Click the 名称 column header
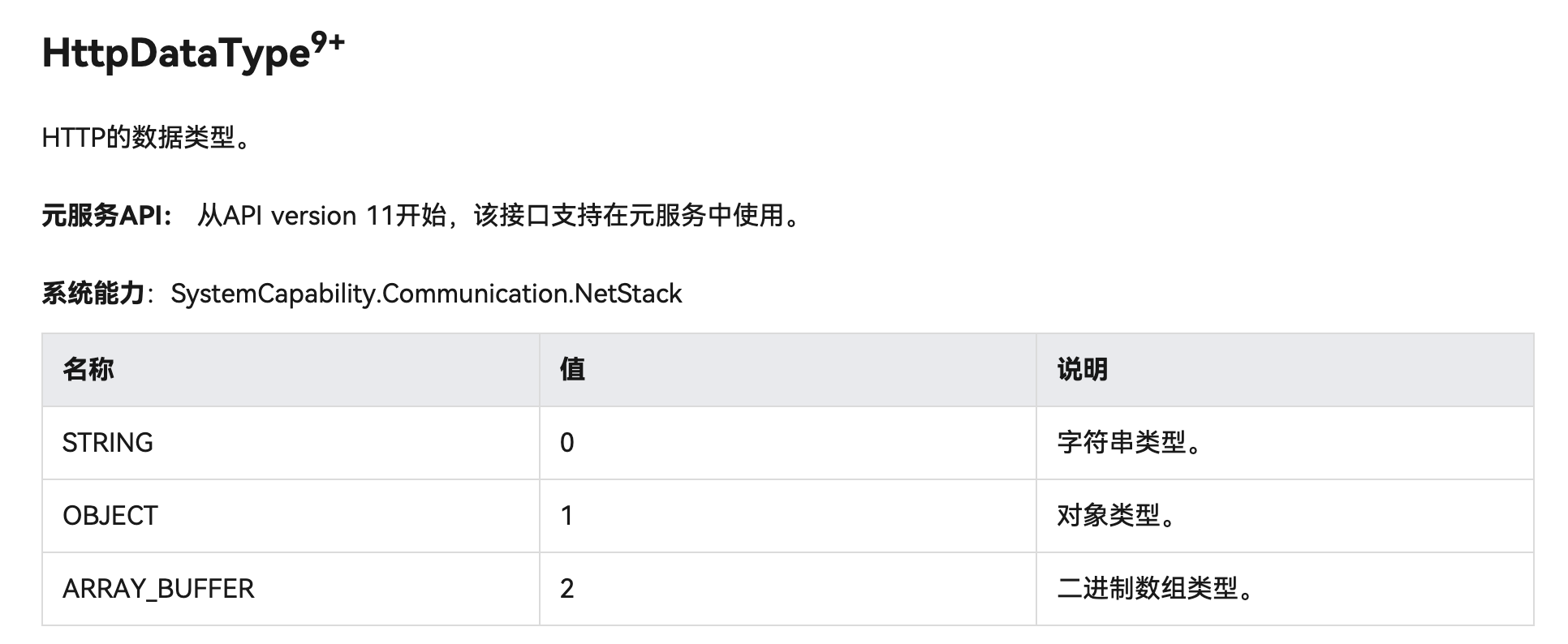Image resolution: width=1568 pixels, height=644 pixels. 88,370
